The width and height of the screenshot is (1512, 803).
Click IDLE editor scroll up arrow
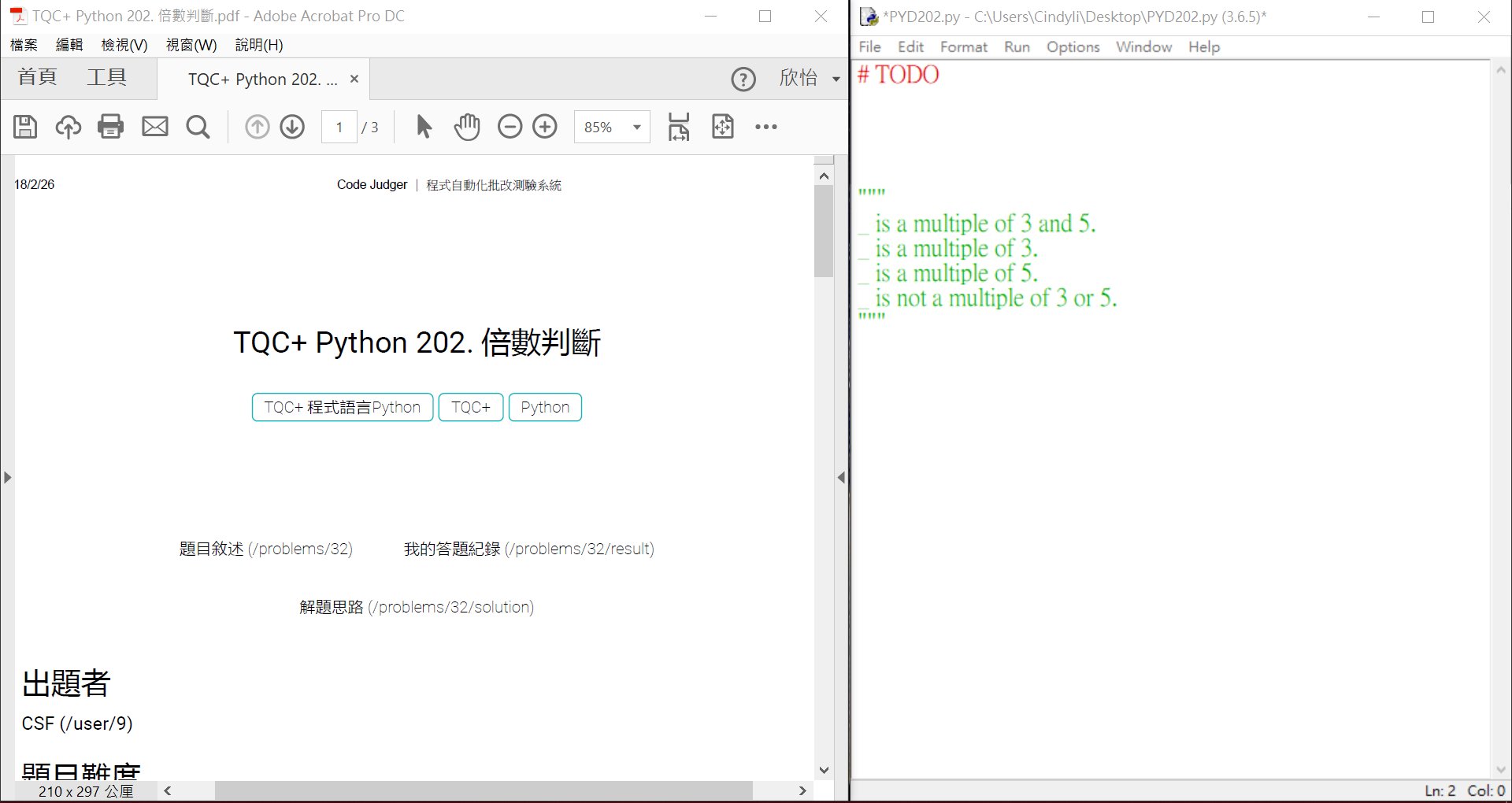pos(1500,70)
